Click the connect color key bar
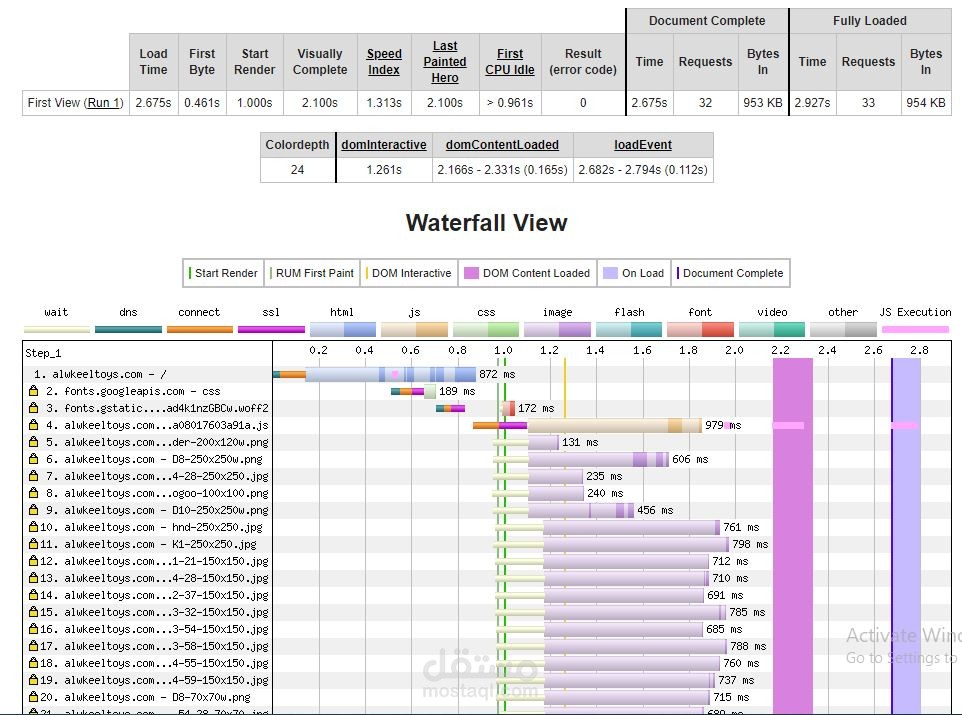Screen dimensions: 962x715 pos(199,330)
